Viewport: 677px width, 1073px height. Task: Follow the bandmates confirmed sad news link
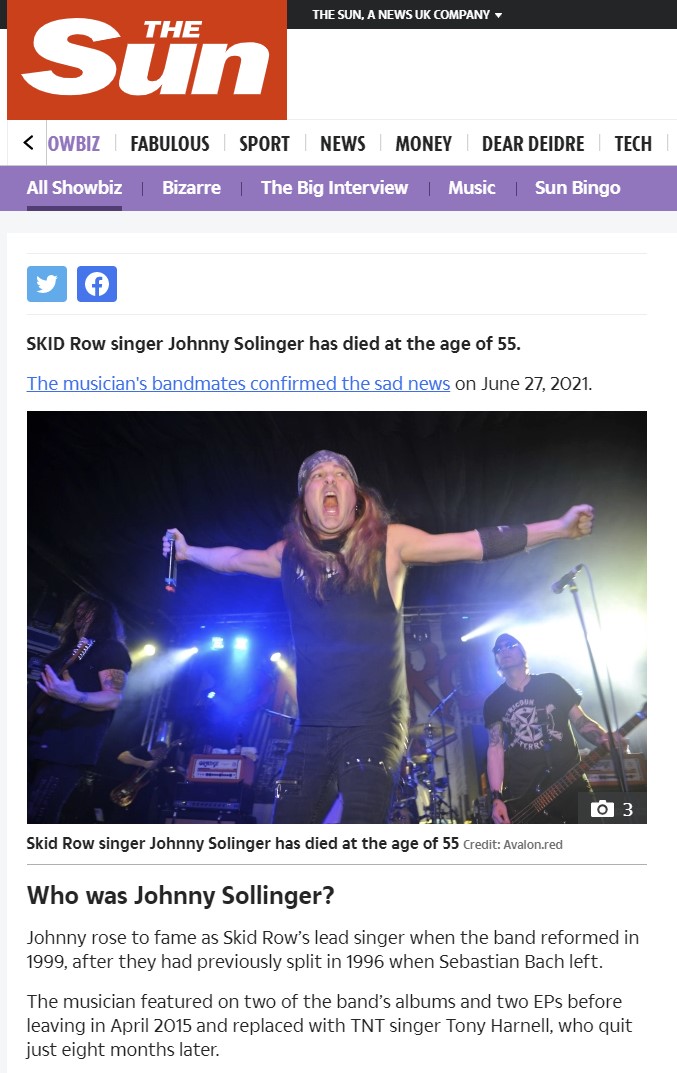pyautogui.click(x=238, y=383)
